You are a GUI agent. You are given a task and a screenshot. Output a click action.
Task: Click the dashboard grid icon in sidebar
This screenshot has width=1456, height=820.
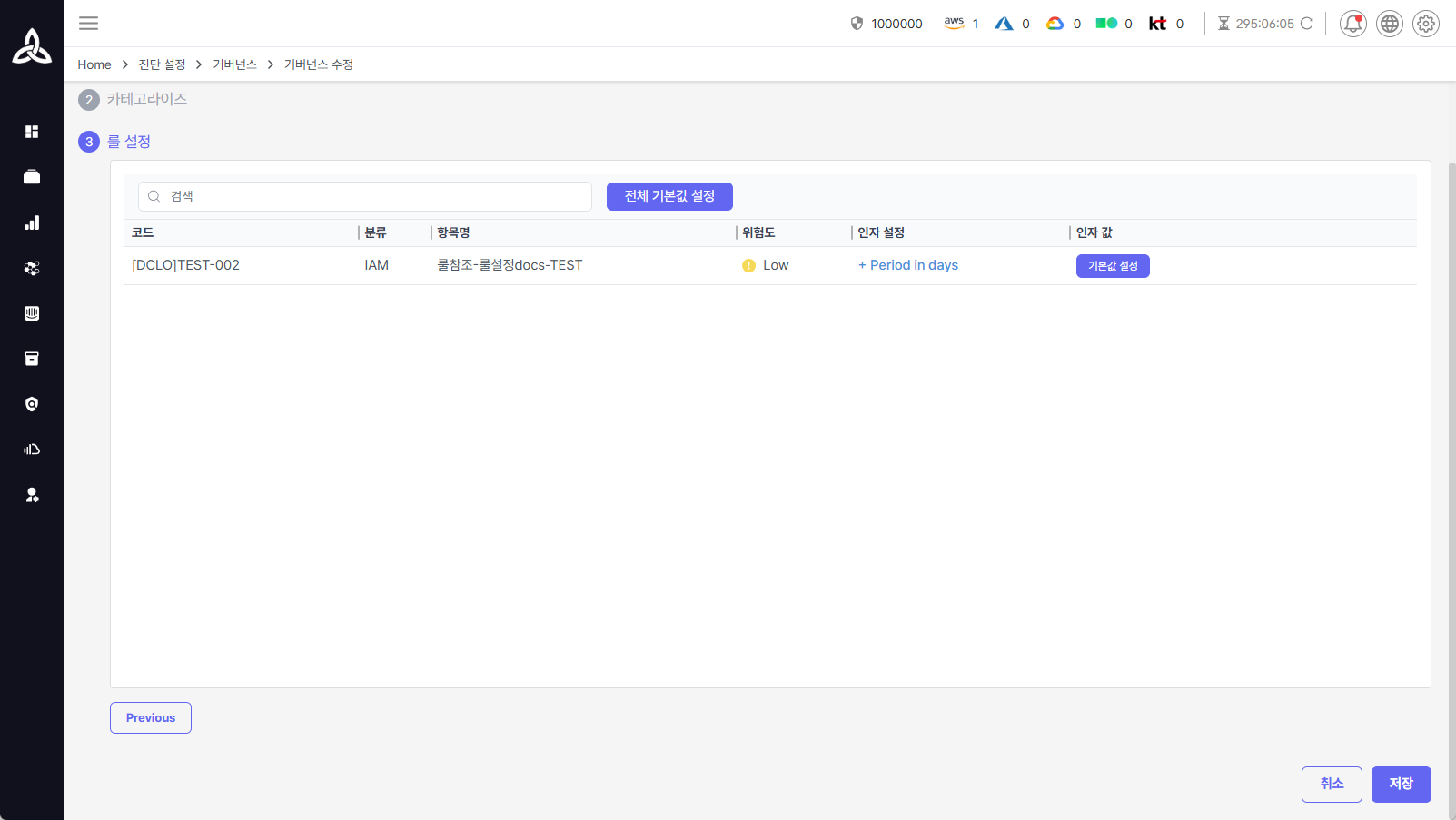pyautogui.click(x=32, y=132)
